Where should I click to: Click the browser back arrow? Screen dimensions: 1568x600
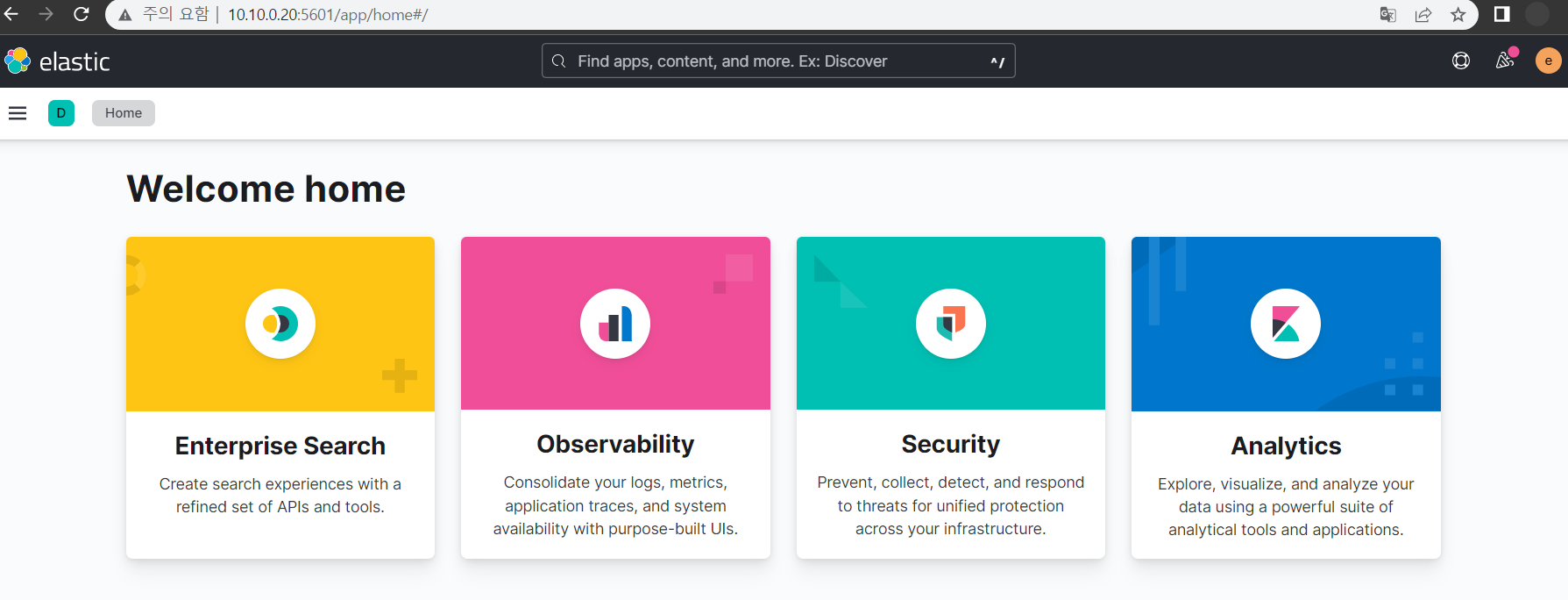point(11,14)
